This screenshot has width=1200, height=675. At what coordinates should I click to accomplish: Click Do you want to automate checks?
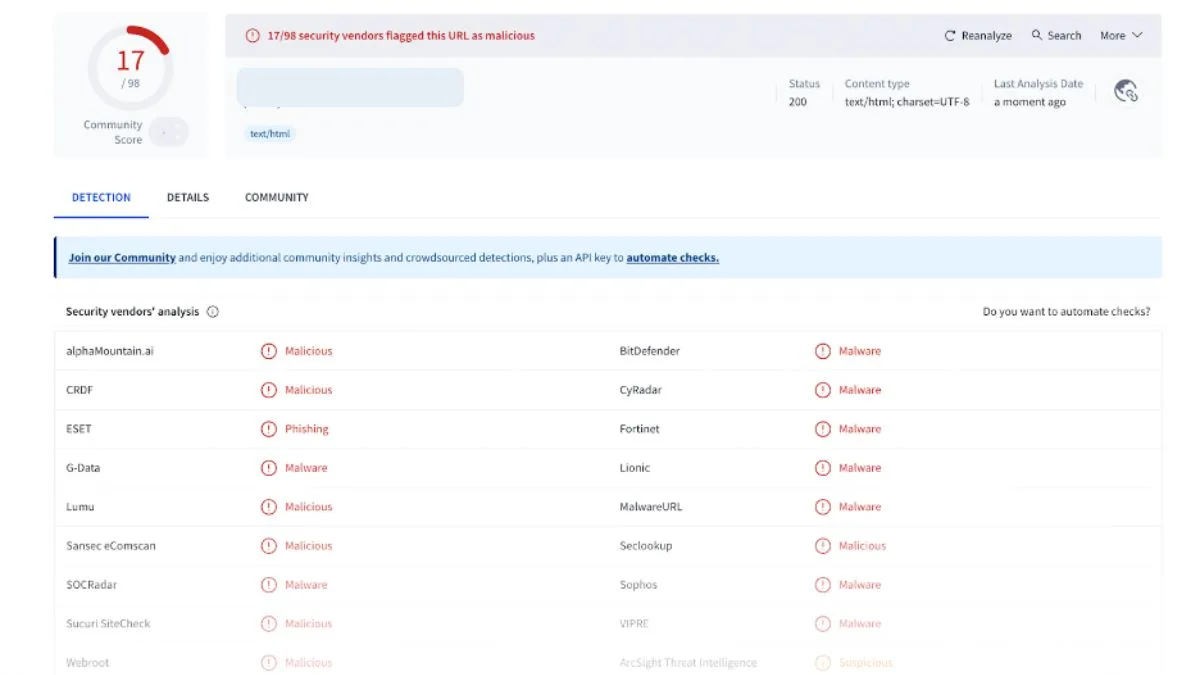click(1066, 312)
